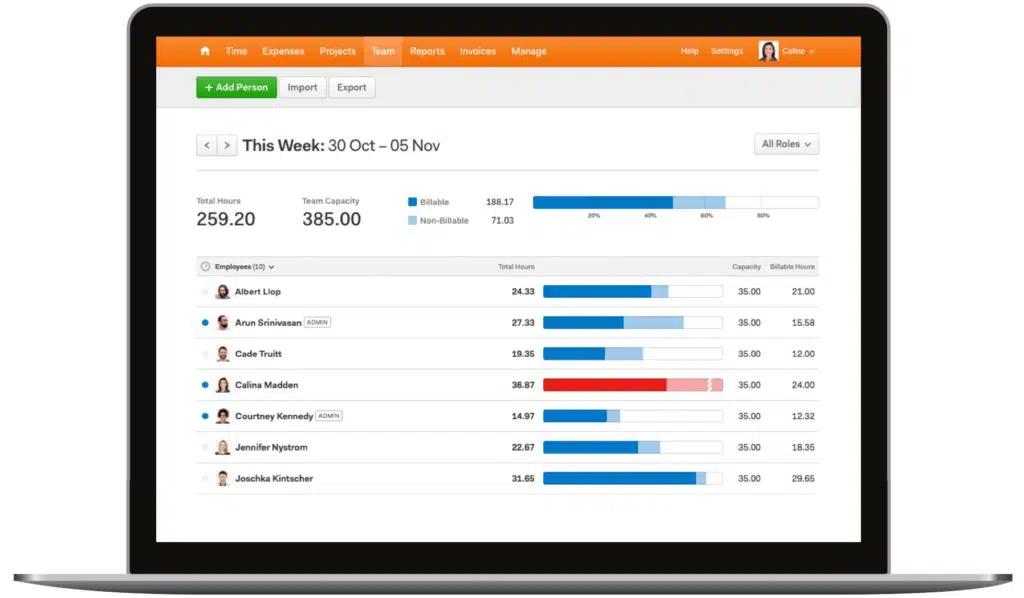This screenshot has height=598, width=1024.
Task: Open the Caline account menu
Action: coord(798,51)
